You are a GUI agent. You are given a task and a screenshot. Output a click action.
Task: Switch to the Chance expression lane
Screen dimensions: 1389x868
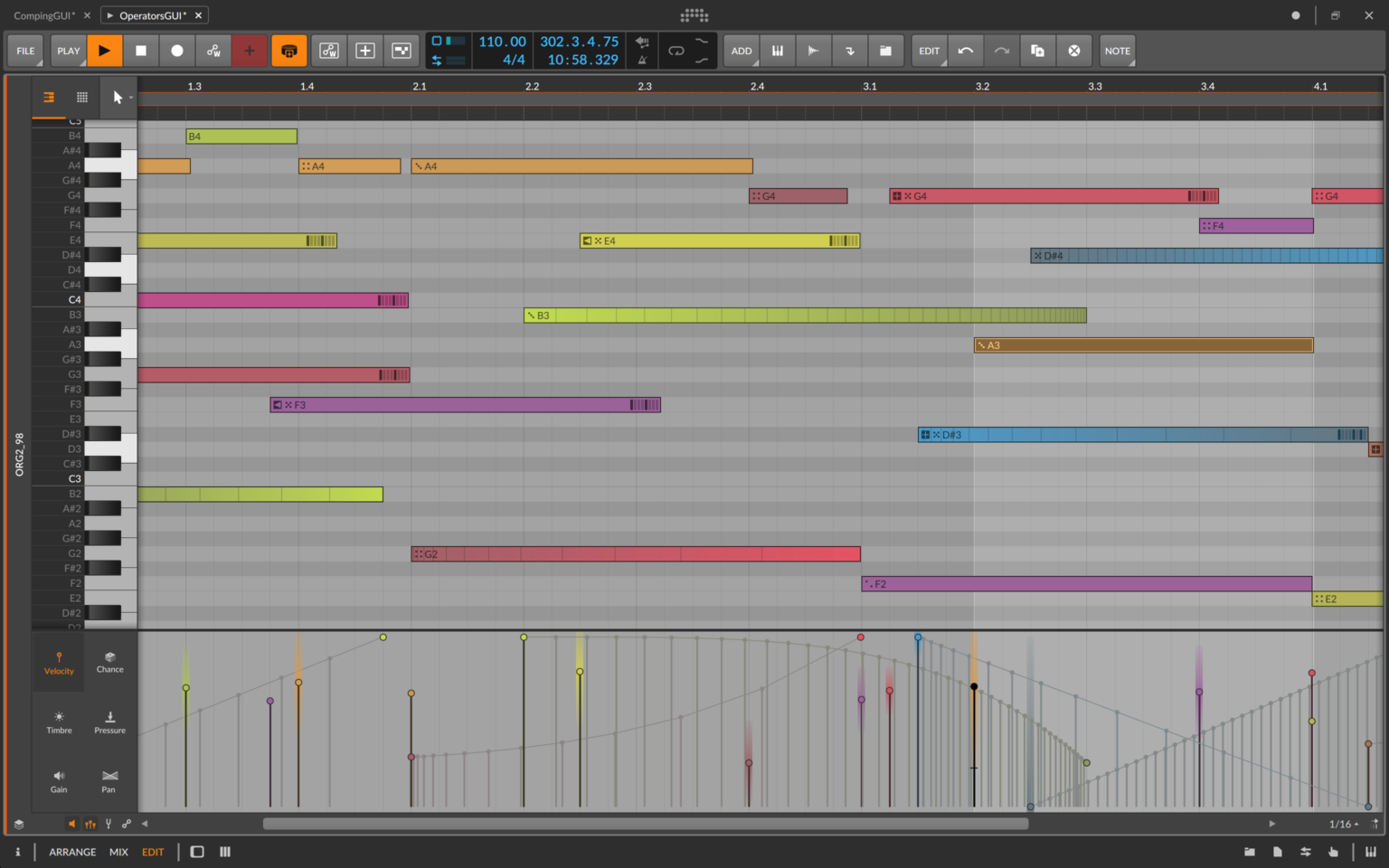[x=109, y=663]
